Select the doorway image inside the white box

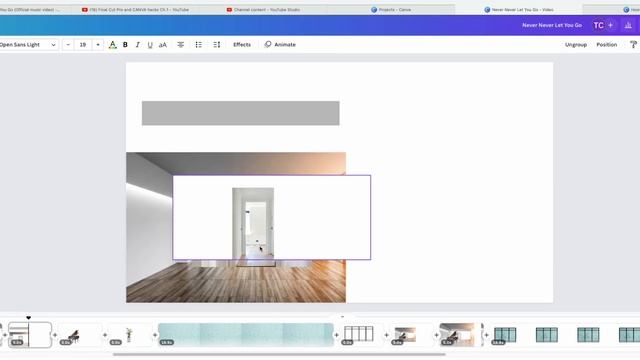[253, 223]
